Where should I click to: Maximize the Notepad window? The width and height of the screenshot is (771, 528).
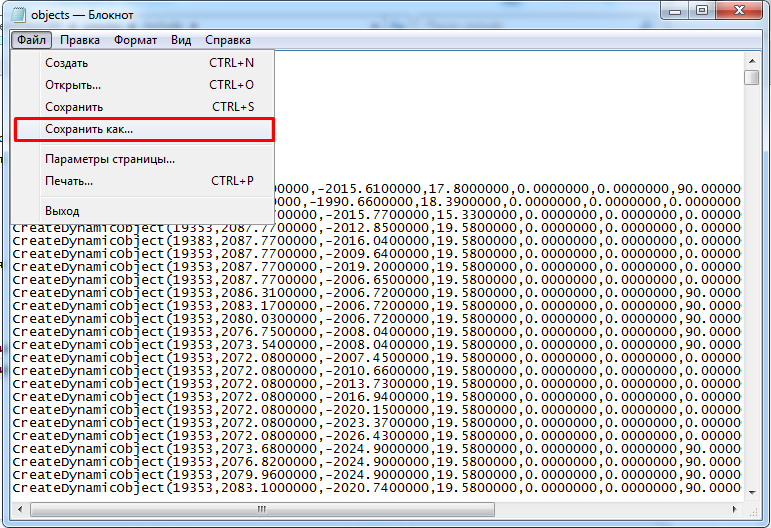point(702,10)
